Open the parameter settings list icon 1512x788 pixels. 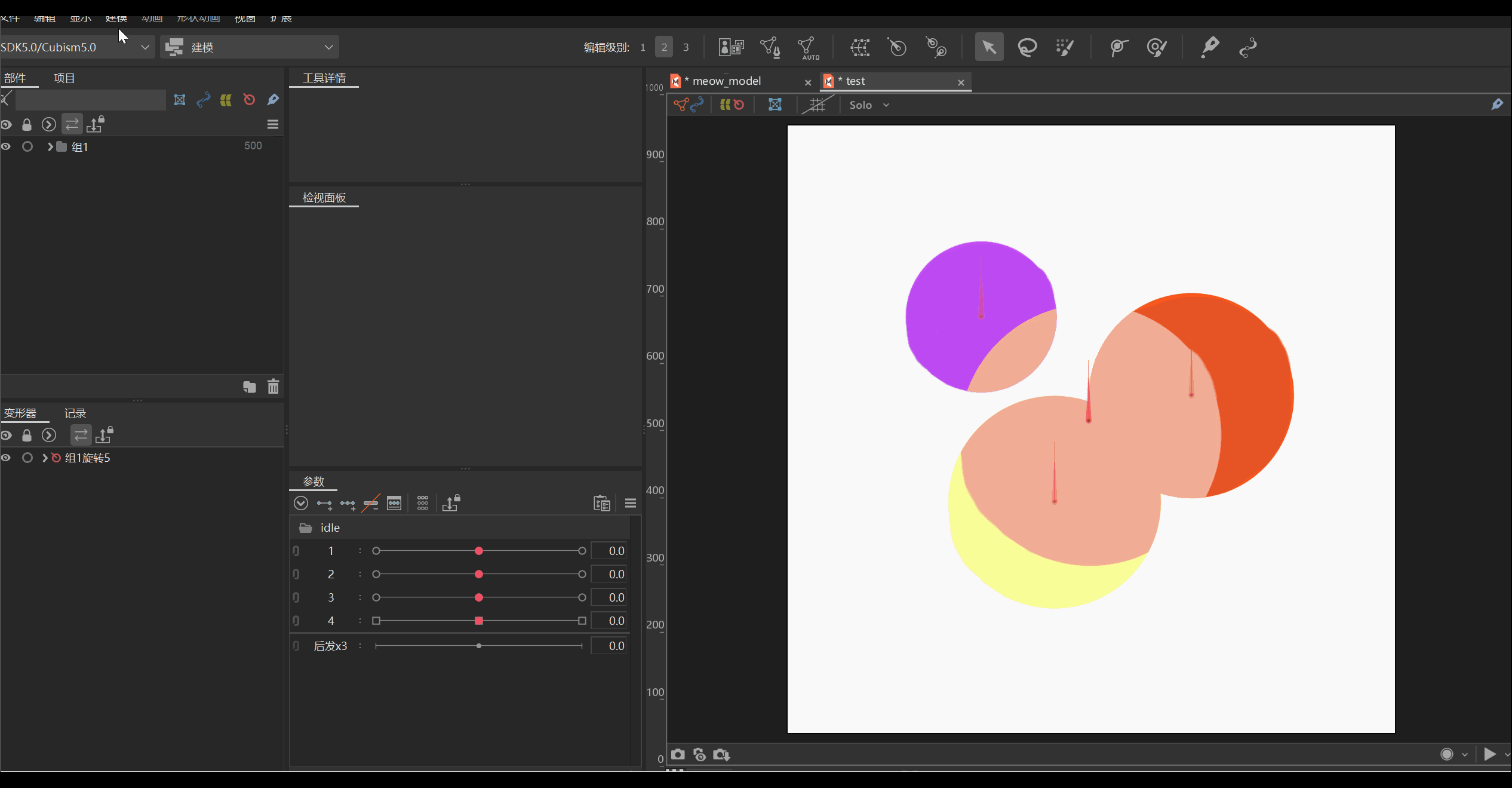click(x=602, y=504)
